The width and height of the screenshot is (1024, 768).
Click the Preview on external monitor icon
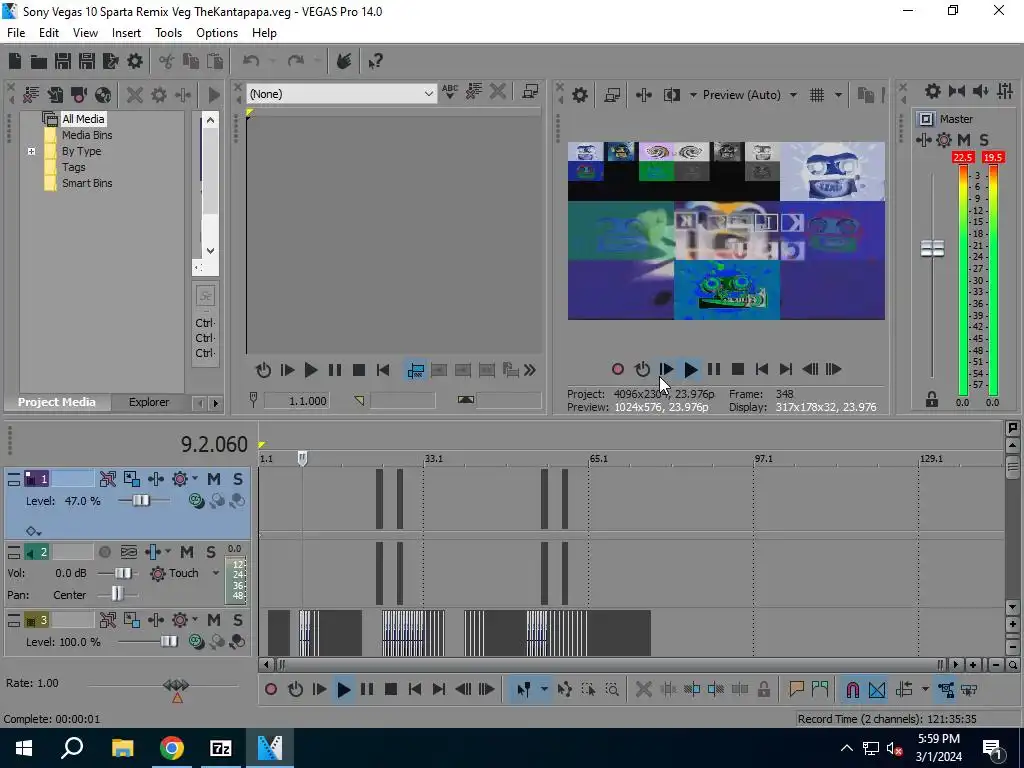[612, 95]
